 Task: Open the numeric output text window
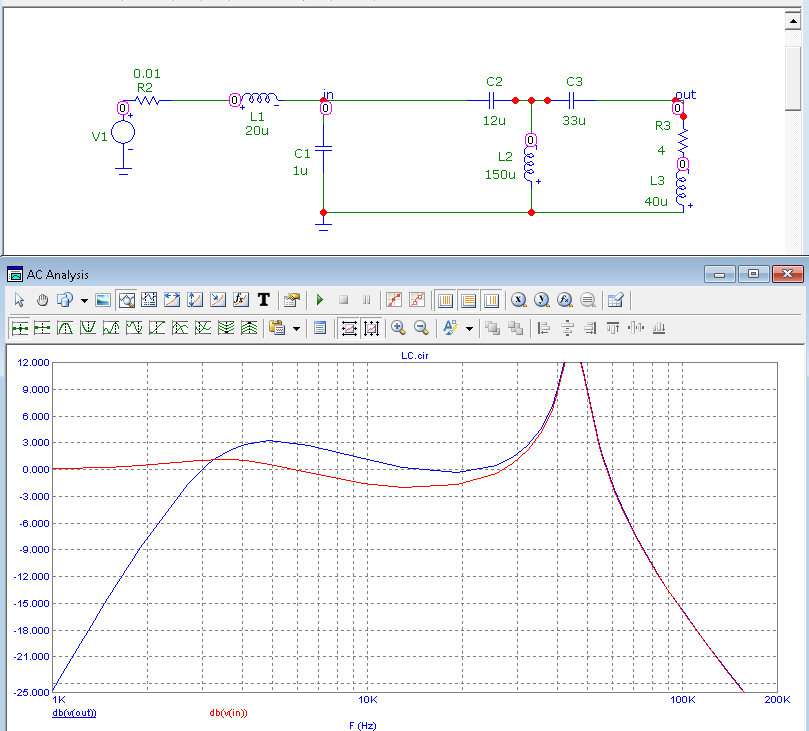pyautogui.click(x=320, y=328)
